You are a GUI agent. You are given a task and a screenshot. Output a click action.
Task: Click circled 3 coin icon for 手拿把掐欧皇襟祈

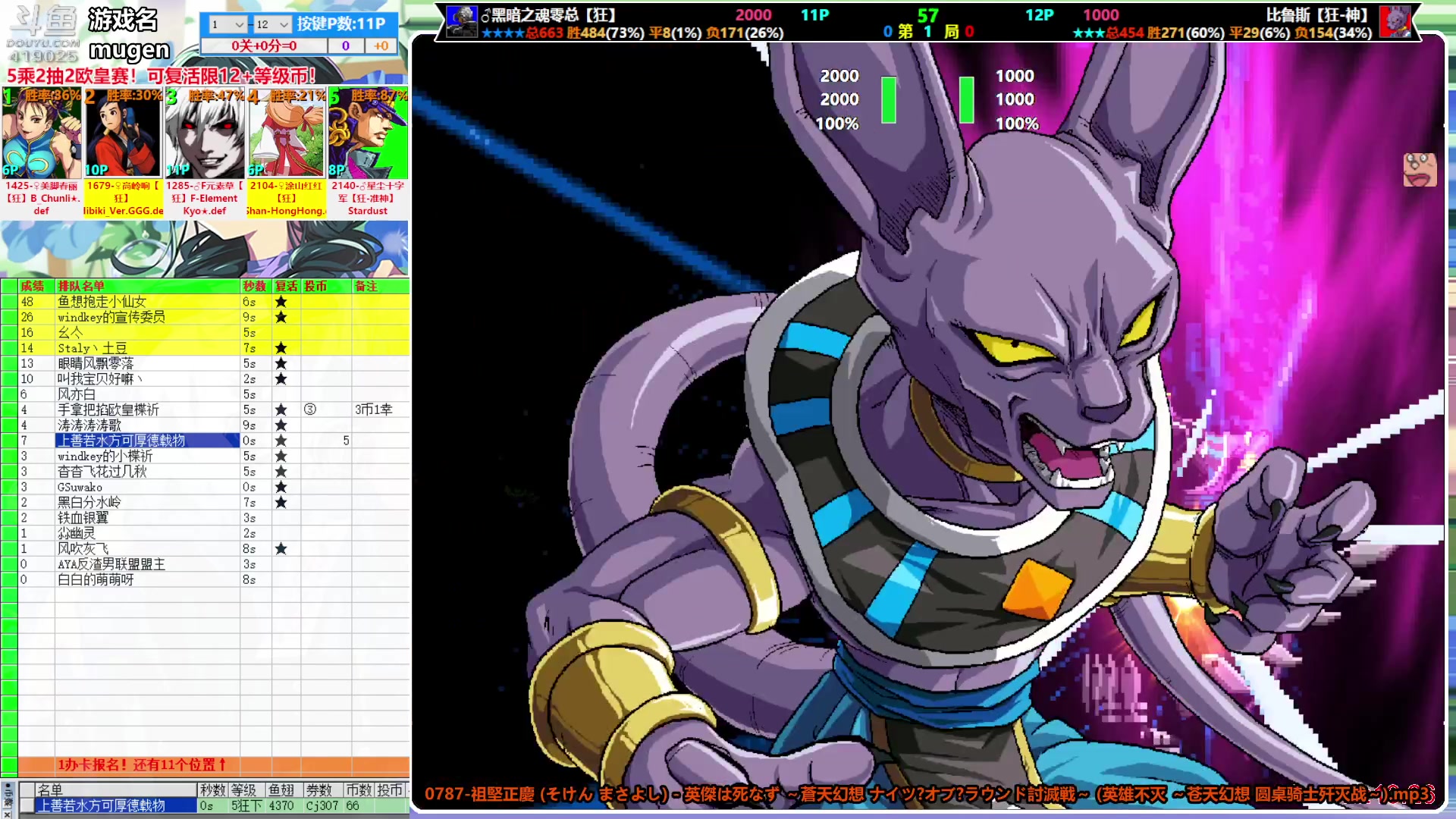point(310,409)
